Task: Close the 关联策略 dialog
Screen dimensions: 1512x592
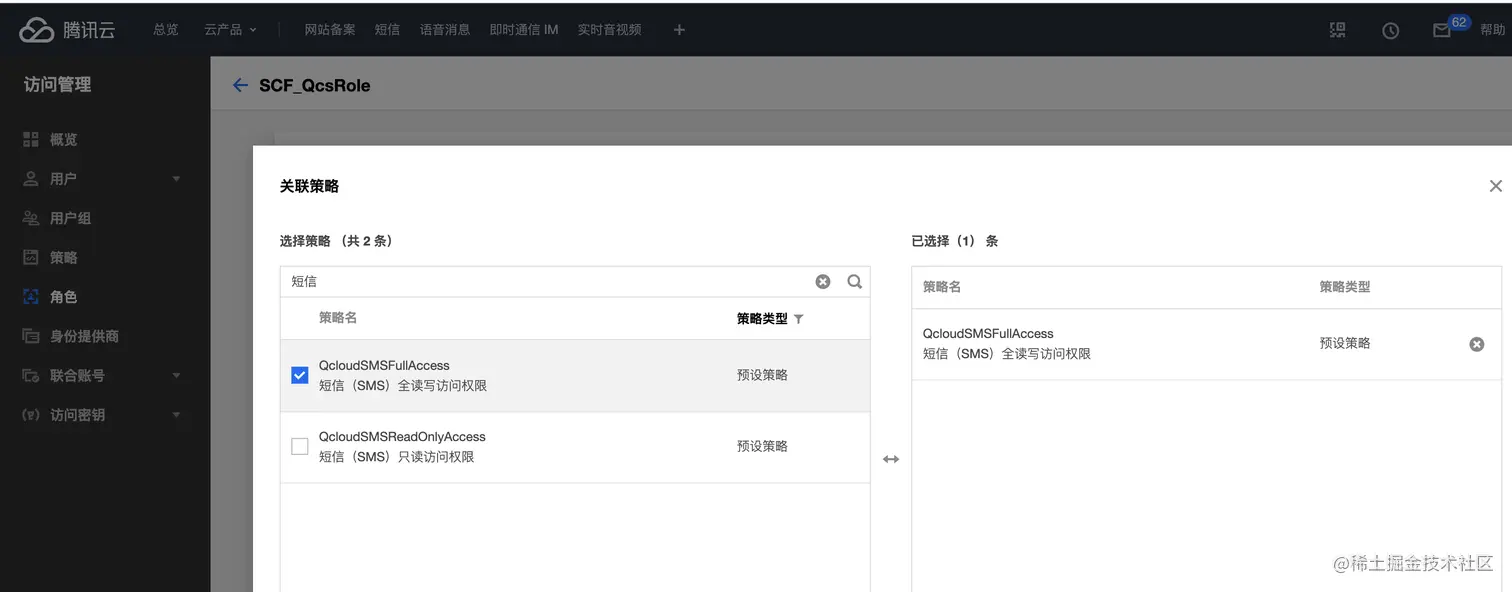Action: 1495,186
